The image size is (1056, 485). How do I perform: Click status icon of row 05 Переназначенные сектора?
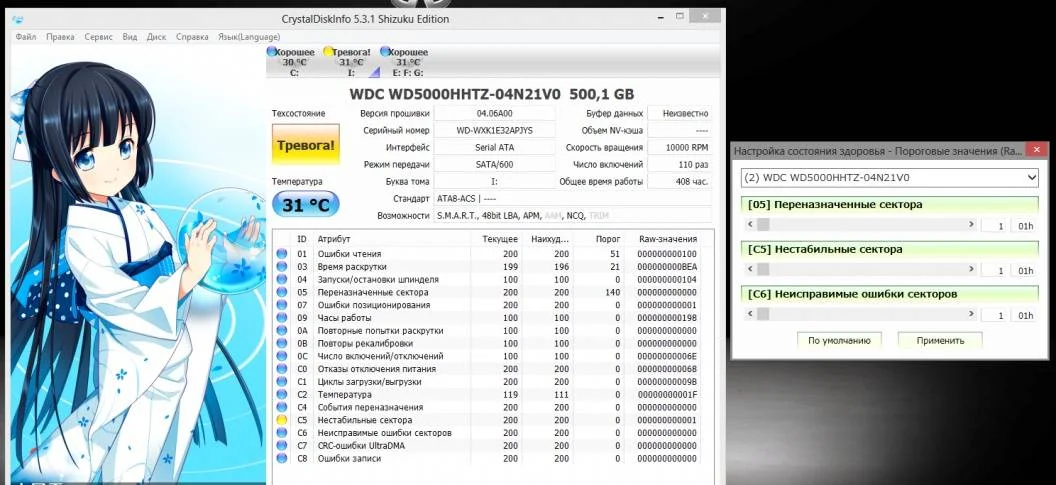coord(282,292)
